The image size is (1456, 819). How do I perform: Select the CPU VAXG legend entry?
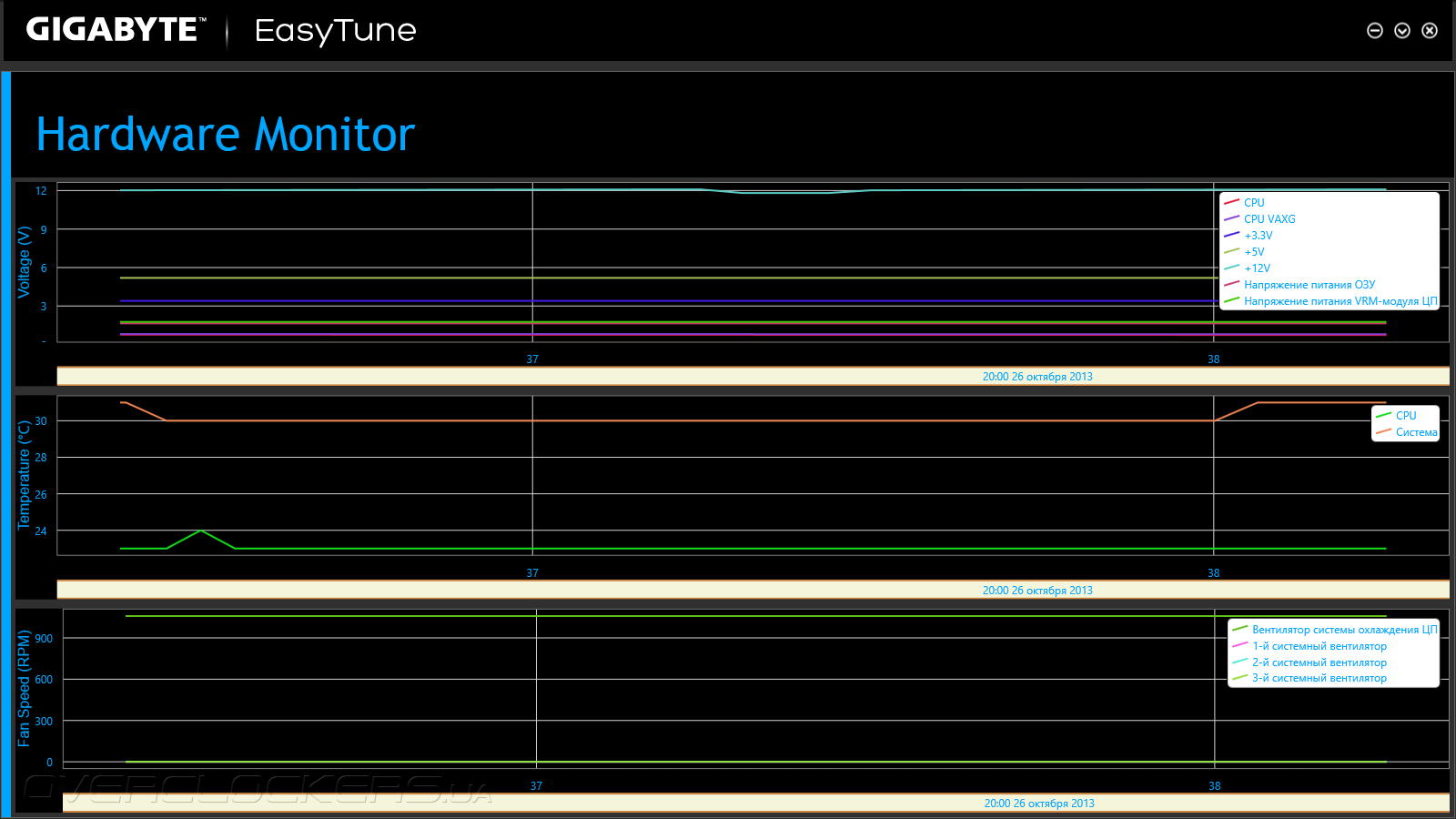1269,219
